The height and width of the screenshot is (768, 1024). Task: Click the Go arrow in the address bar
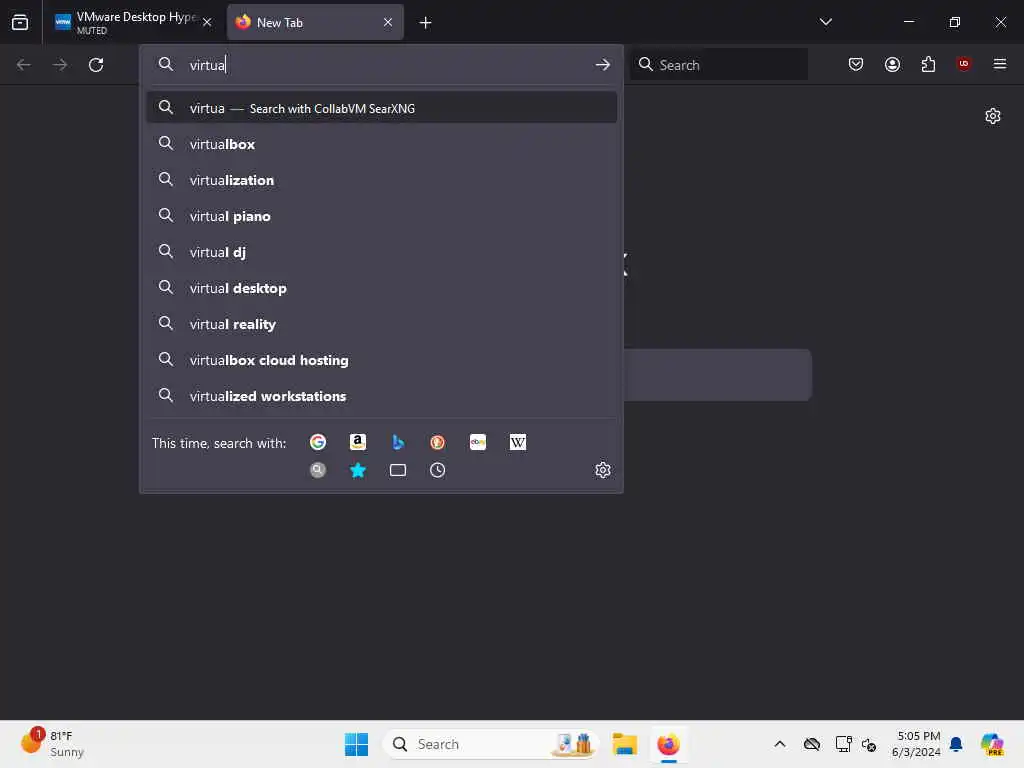click(603, 65)
